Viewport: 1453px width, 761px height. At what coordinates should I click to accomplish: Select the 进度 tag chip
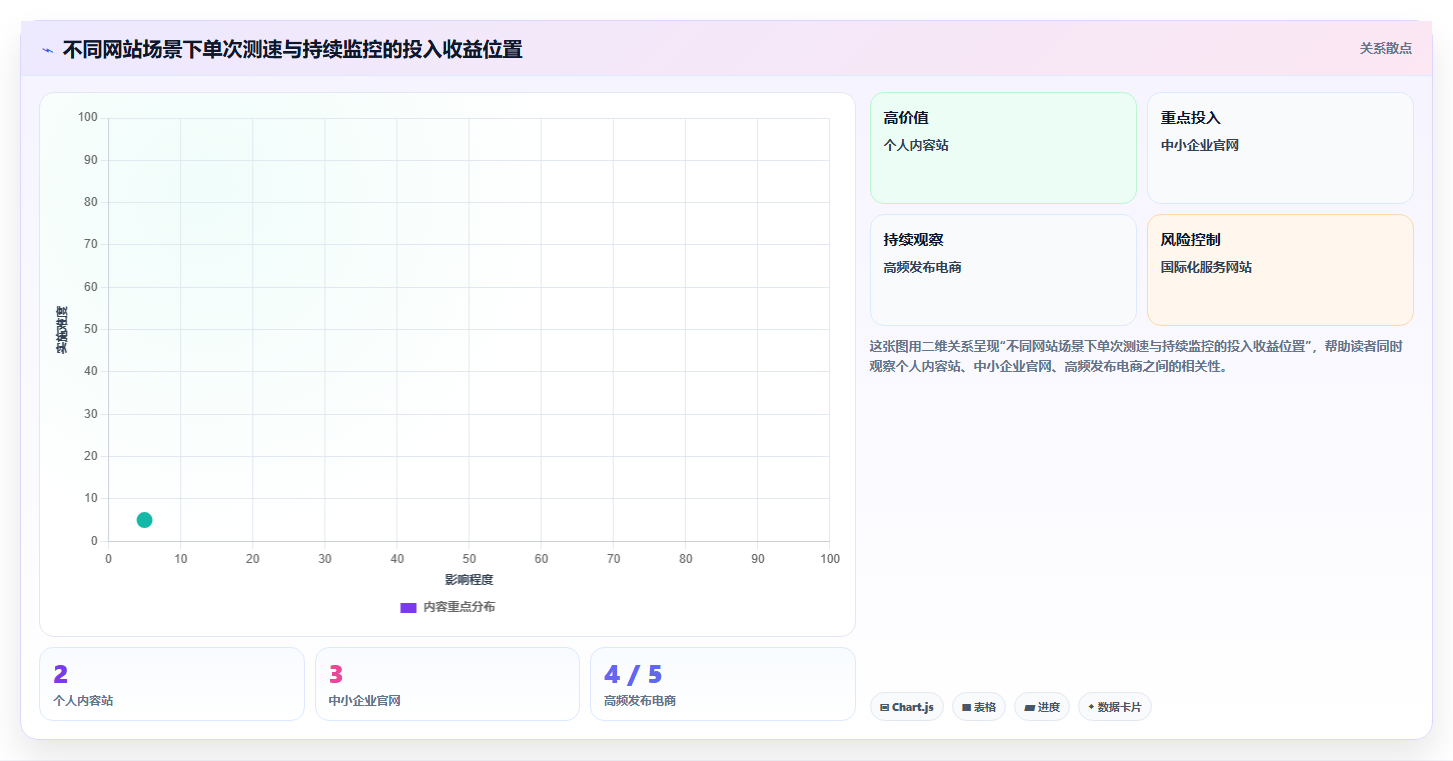pos(1042,707)
